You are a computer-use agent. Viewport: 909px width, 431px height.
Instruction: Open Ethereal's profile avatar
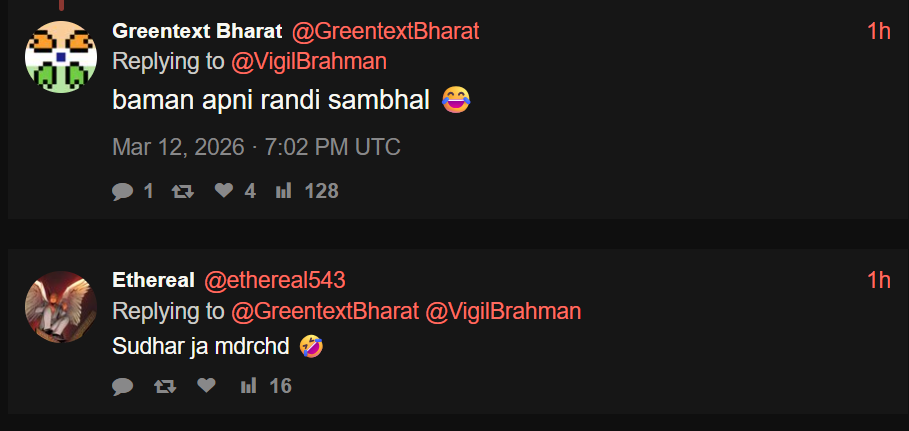pyautogui.click(x=60, y=306)
